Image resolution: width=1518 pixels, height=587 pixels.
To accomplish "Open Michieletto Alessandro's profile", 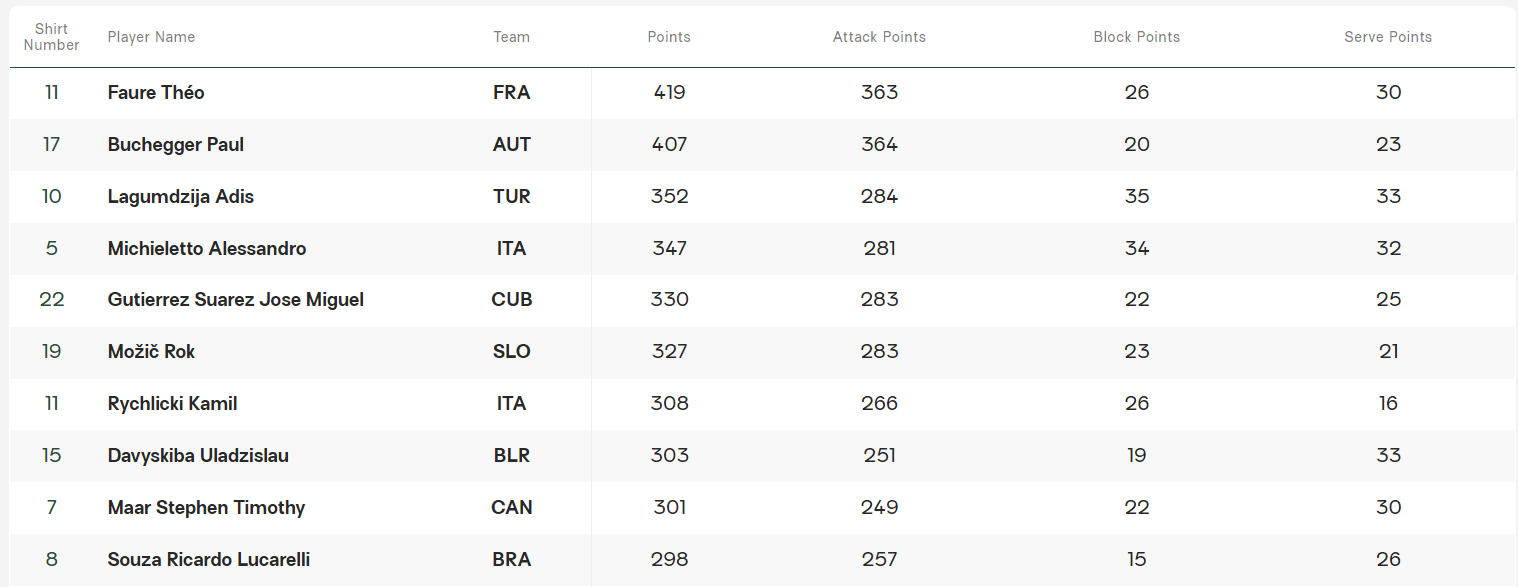I will point(207,249).
